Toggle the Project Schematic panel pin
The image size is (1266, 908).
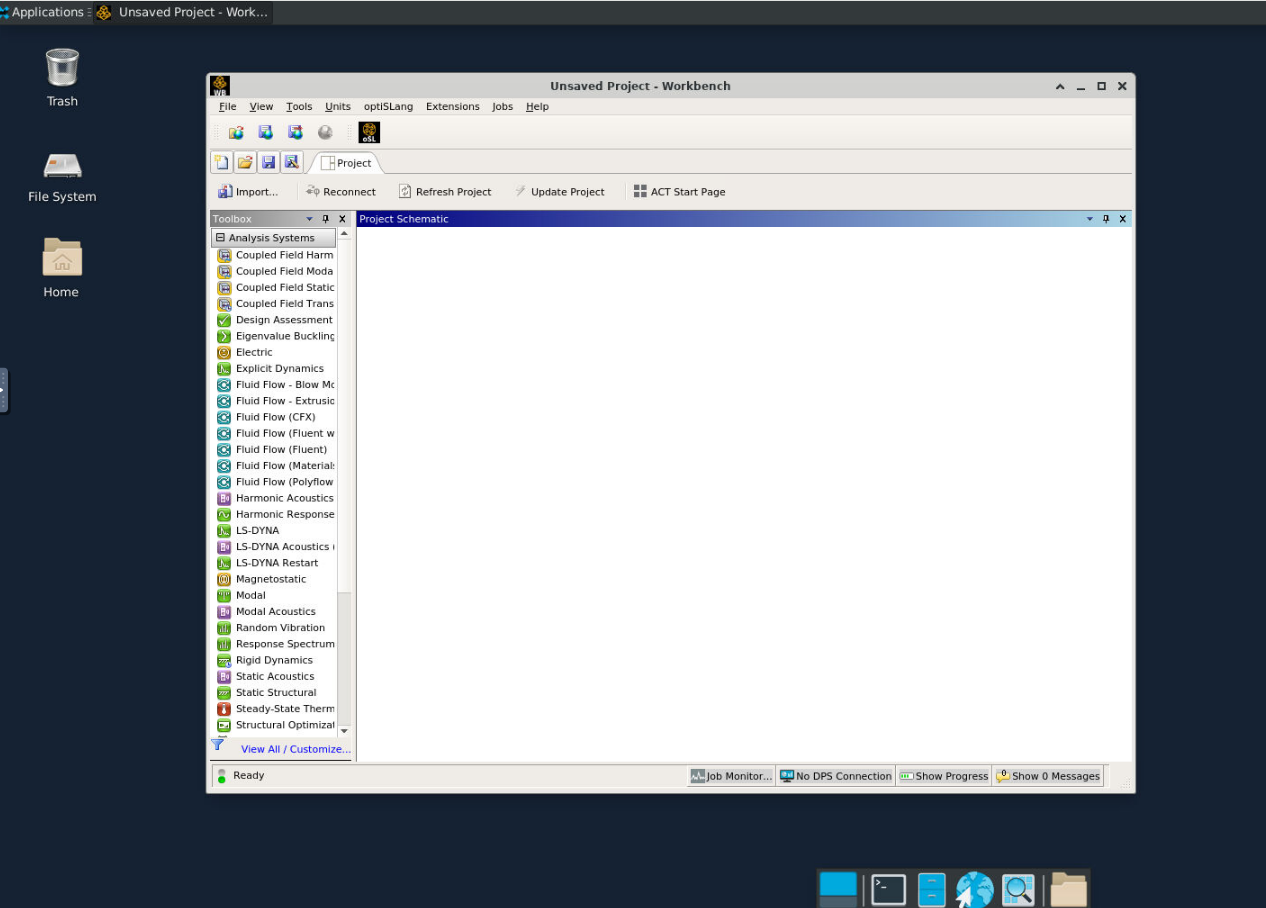(1106, 219)
